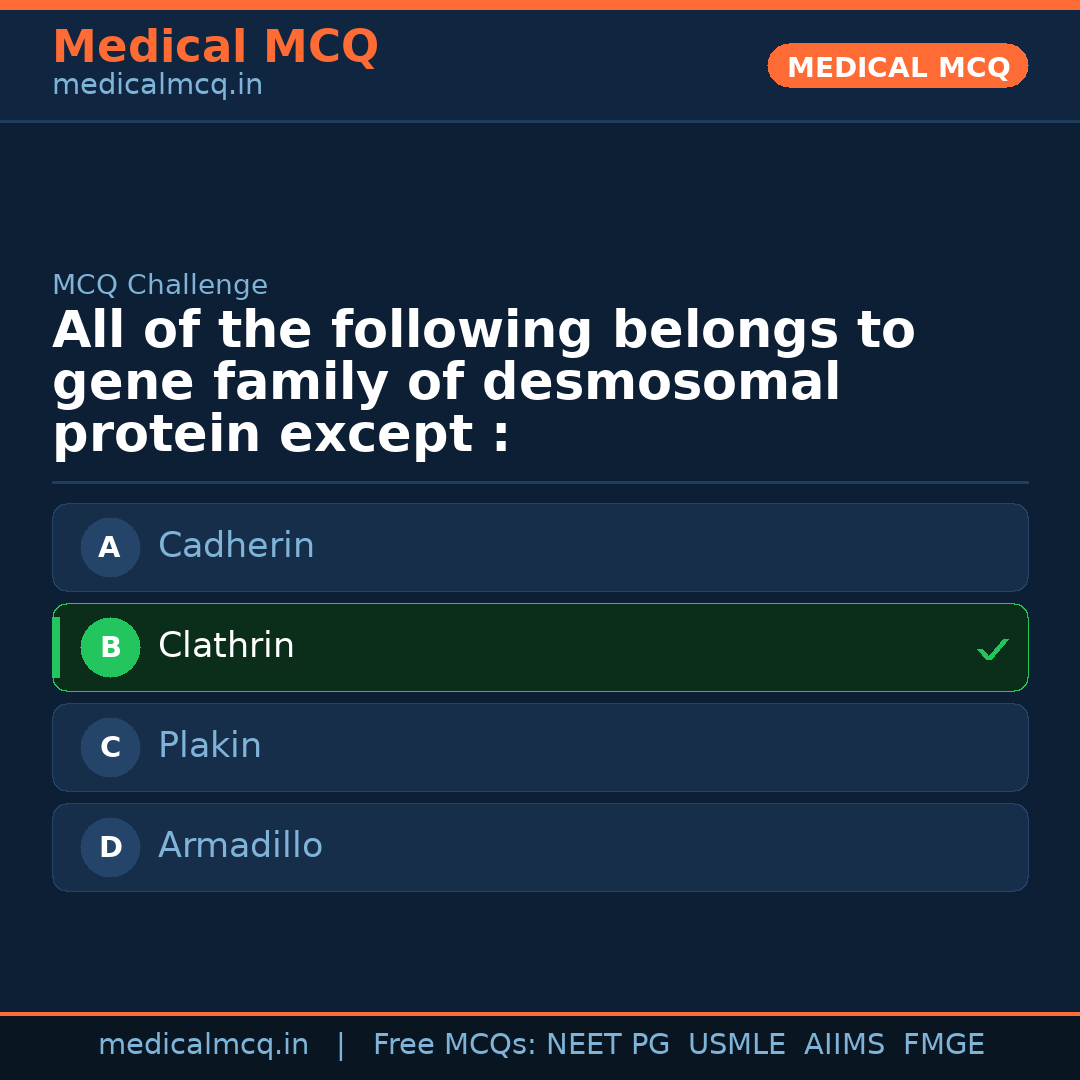Select answer option C Plakin

click(540, 747)
